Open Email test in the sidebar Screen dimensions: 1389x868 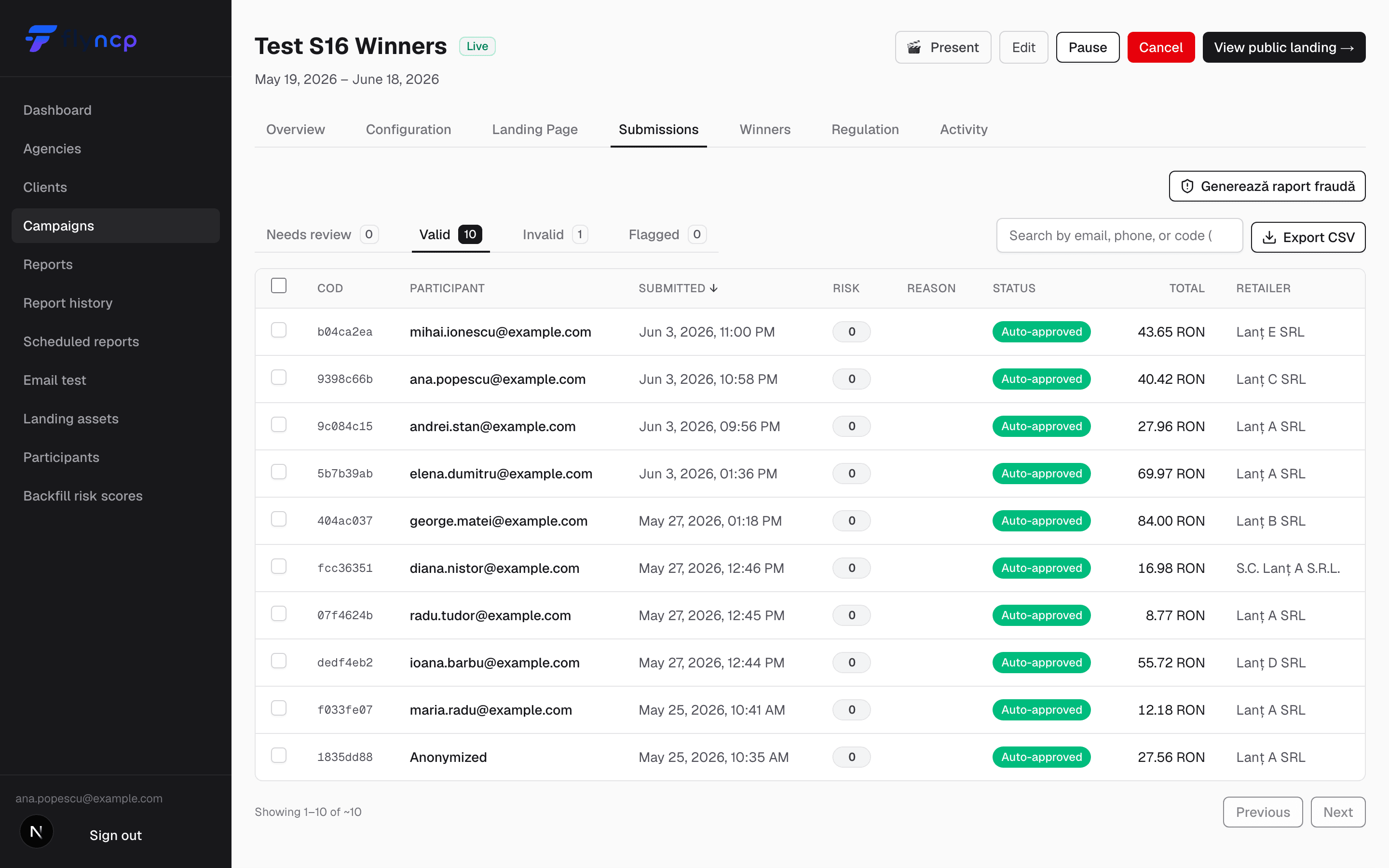click(115, 380)
